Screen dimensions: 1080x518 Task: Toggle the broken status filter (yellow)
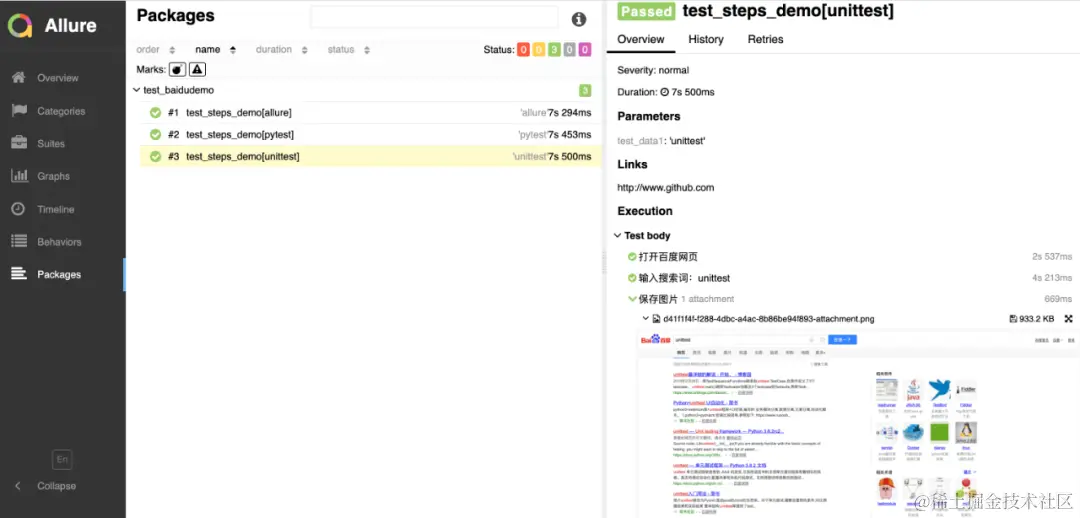pyautogui.click(x=539, y=50)
